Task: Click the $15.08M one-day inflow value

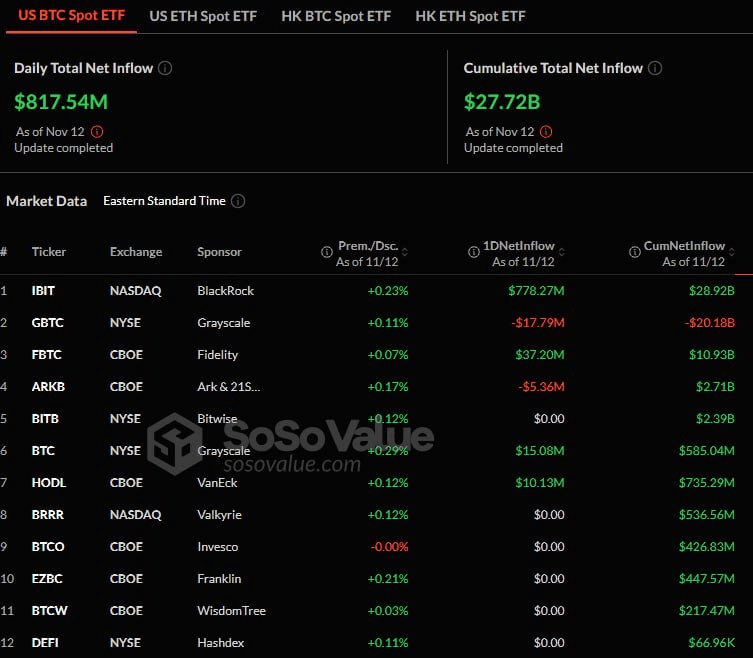Action: [x=540, y=451]
